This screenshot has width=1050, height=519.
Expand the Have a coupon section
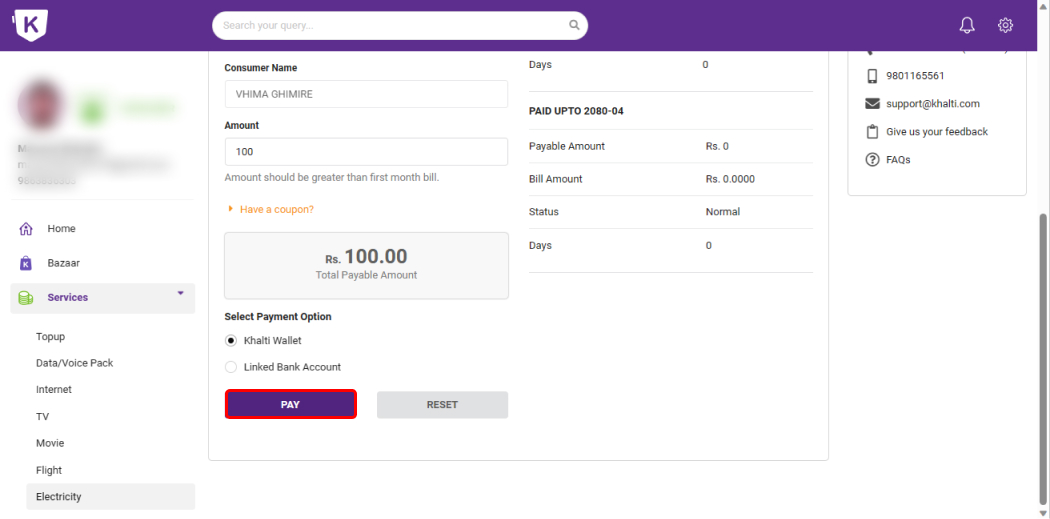(x=271, y=209)
